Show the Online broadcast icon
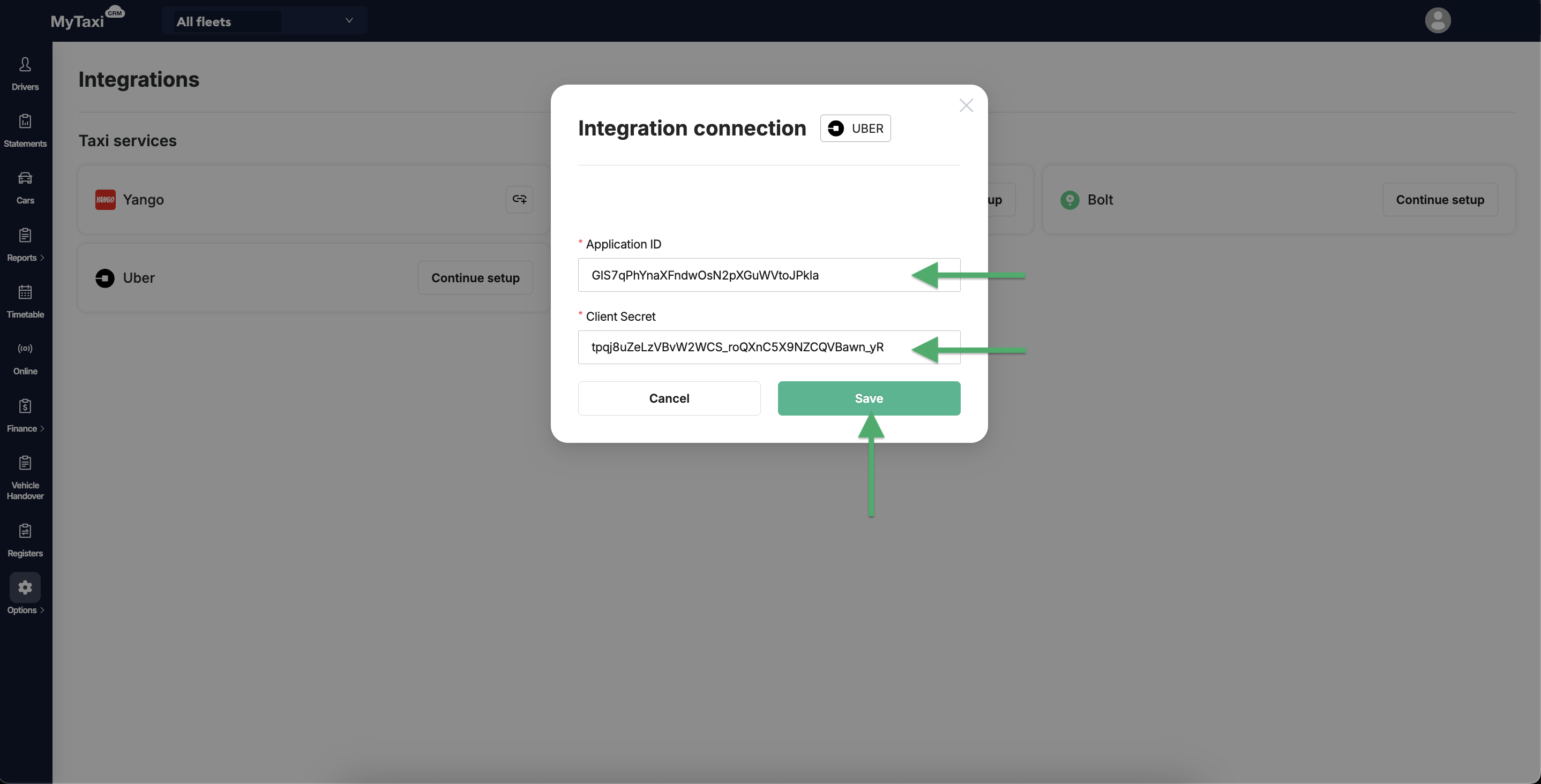This screenshot has width=1541, height=784. [25, 349]
